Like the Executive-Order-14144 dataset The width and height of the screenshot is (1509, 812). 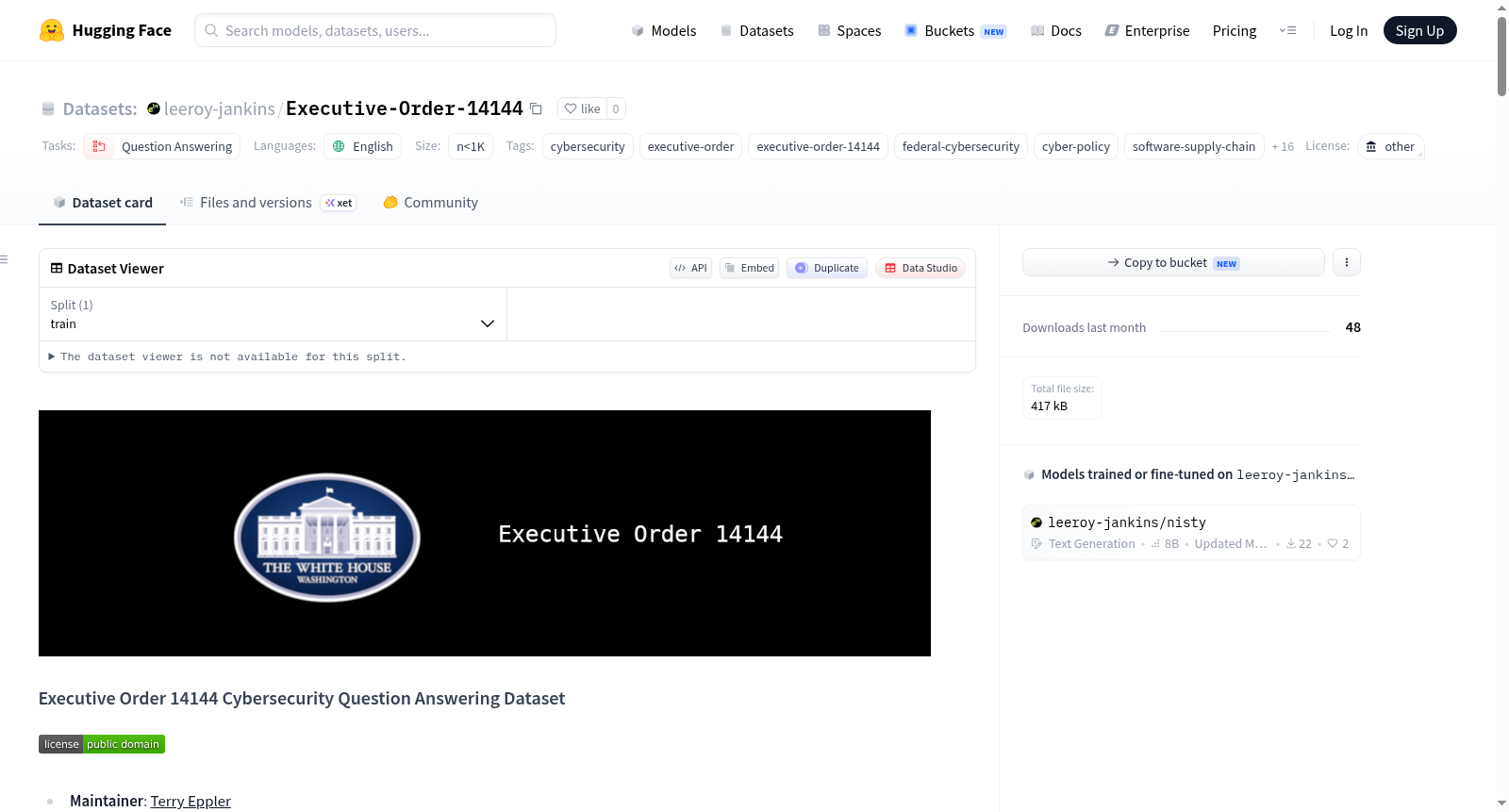(x=582, y=108)
